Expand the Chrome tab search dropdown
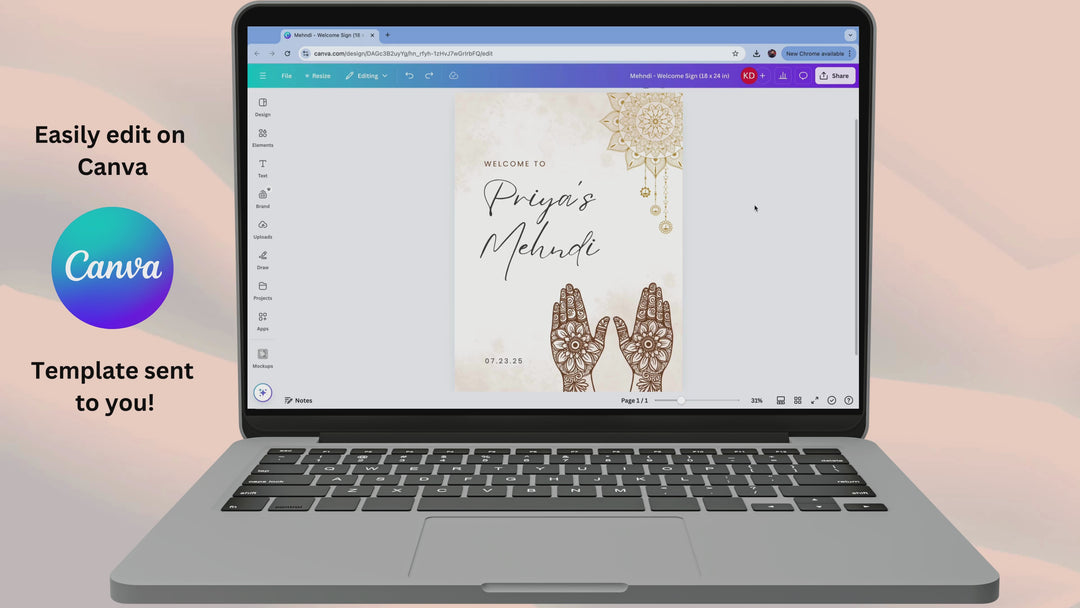Screen dimensions: 1080x608 click(x=850, y=35)
